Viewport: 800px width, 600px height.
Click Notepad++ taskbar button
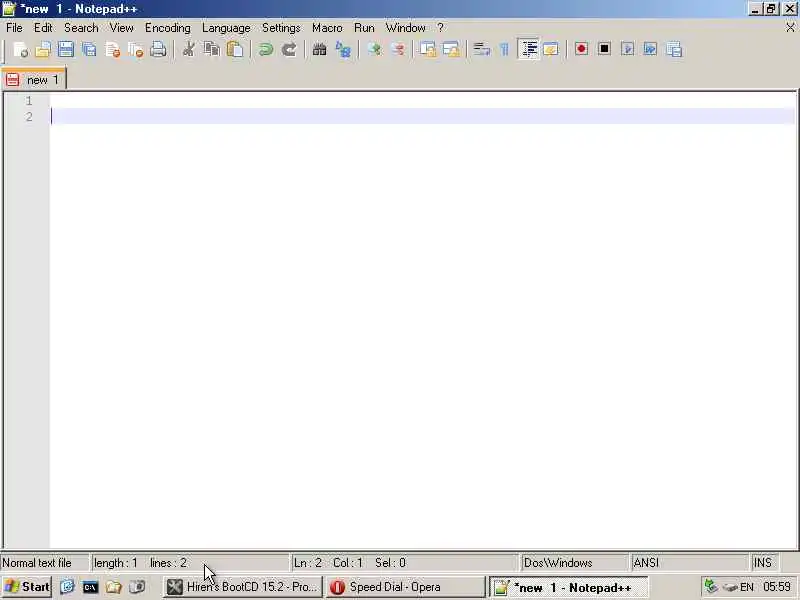pos(568,588)
